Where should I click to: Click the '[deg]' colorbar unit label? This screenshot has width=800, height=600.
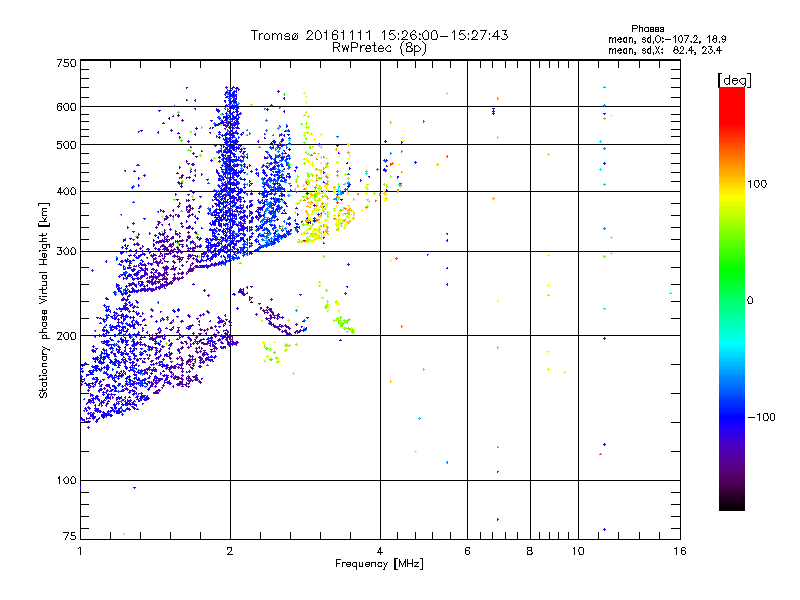point(734,80)
